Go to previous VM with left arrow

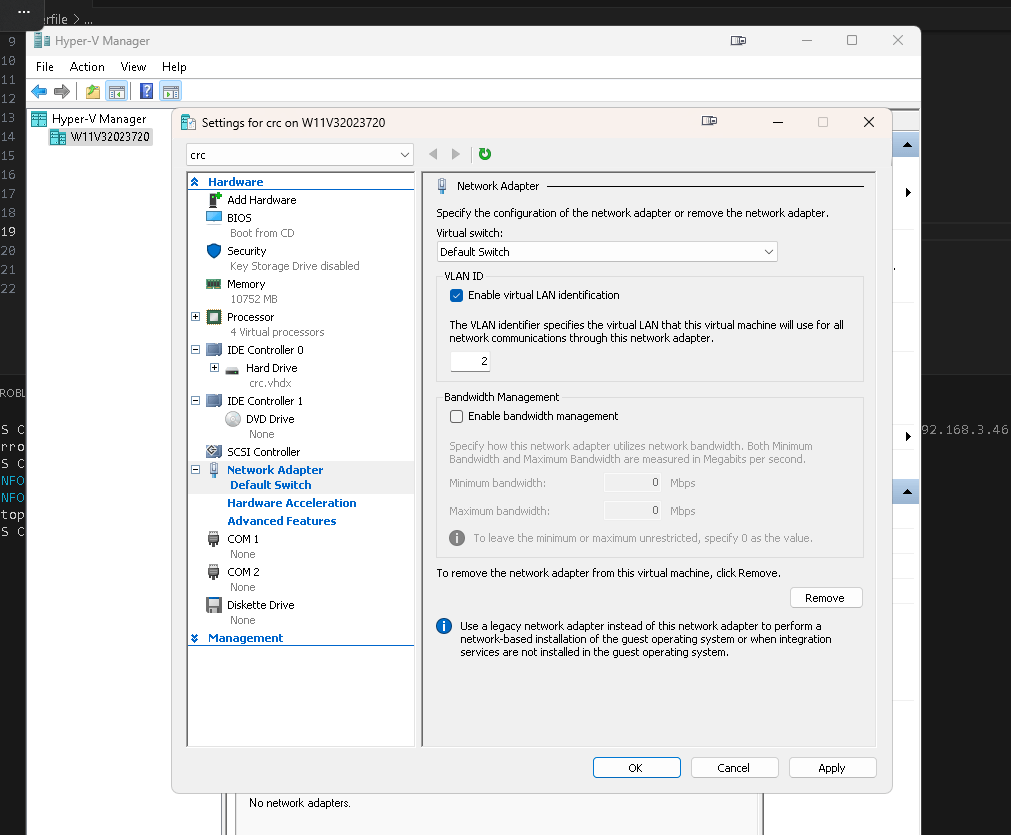[x=433, y=153]
